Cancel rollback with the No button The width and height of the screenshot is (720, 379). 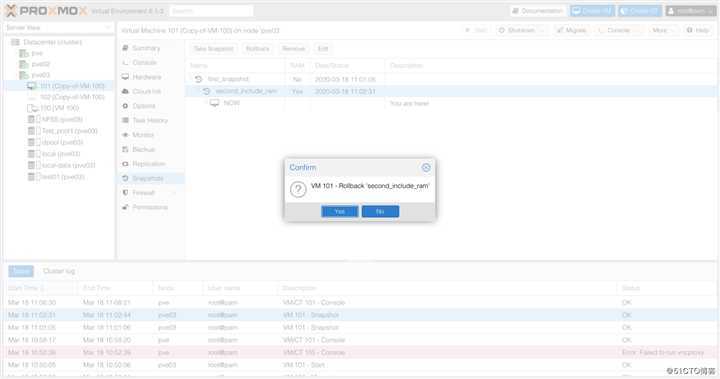point(380,211)
